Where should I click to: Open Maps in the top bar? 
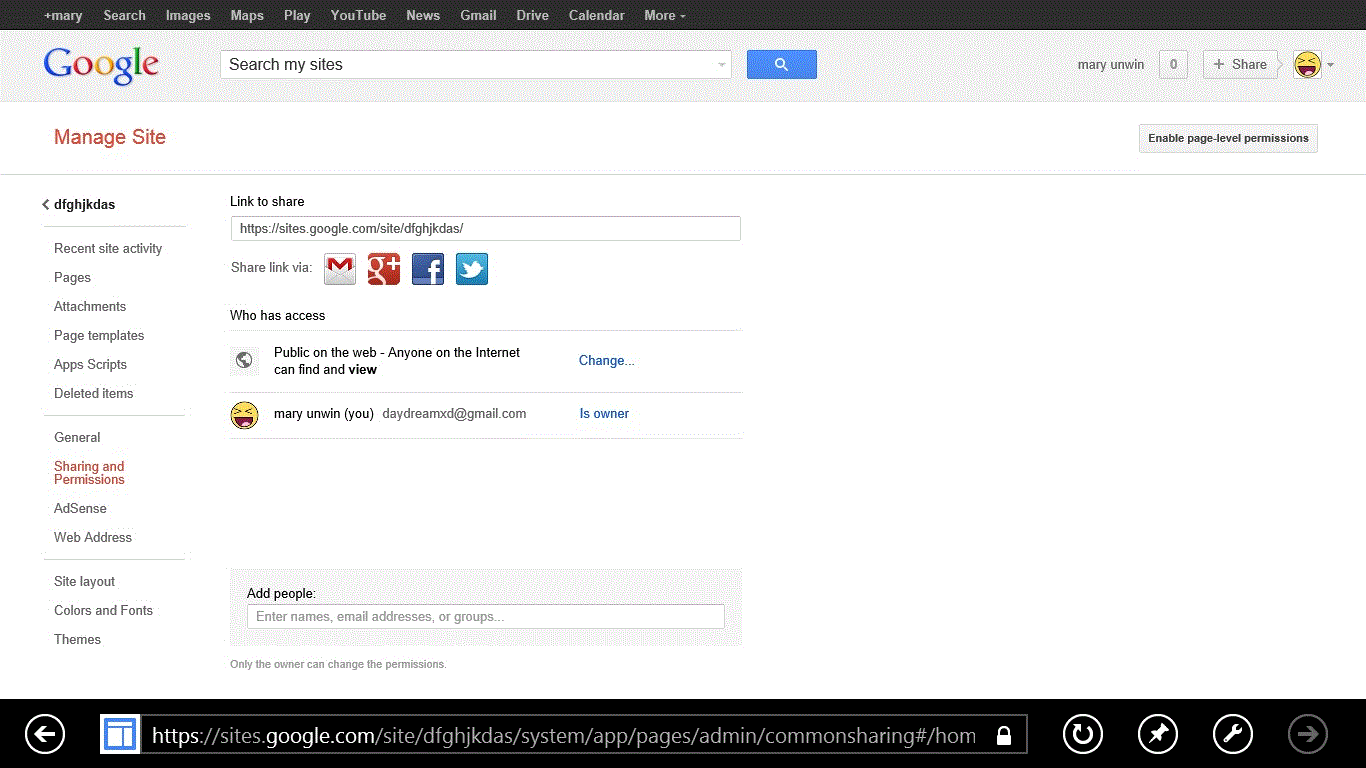pos(247,15)
